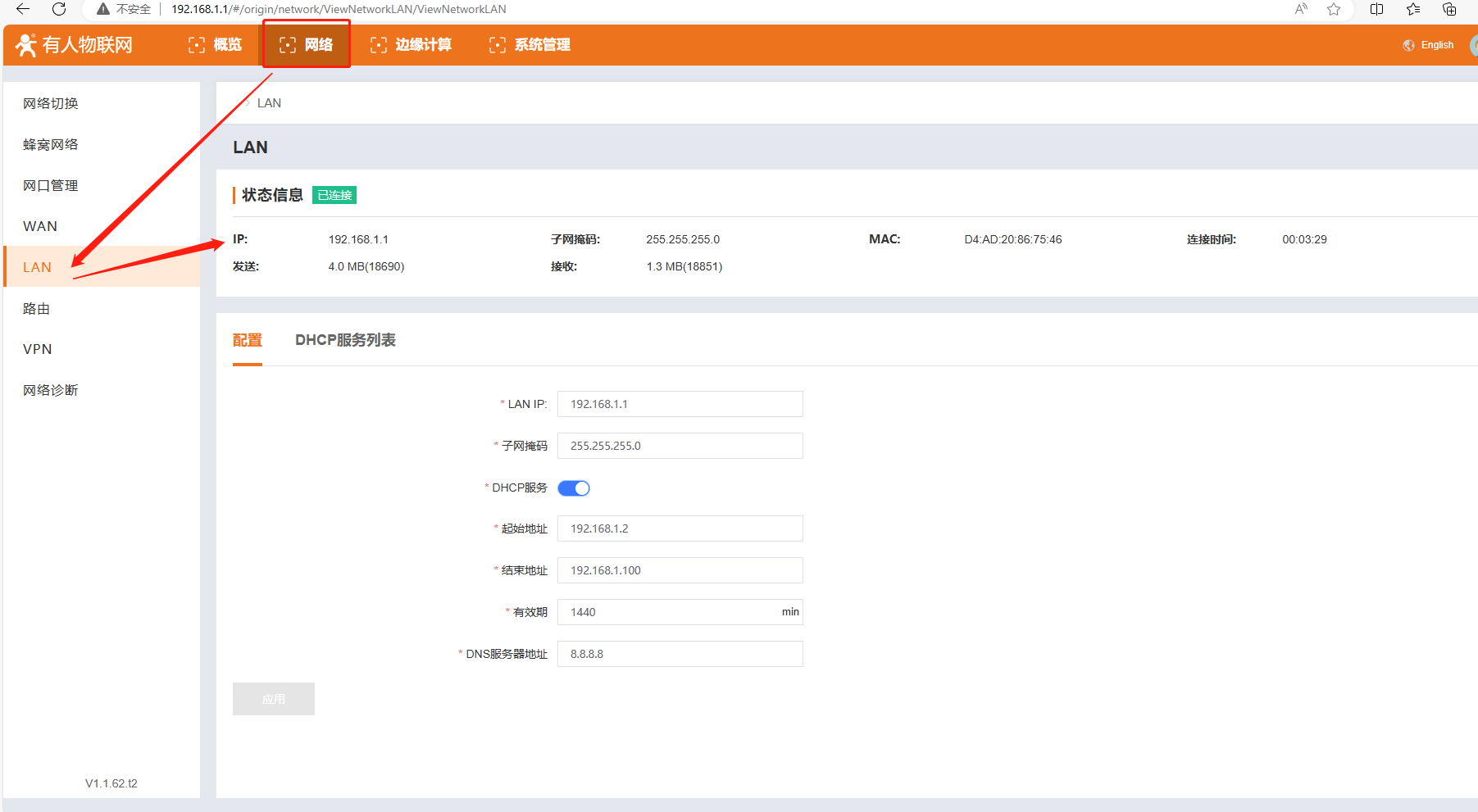Click the read aloud icon in address bar
Viewport: 1478px width, 812px height.
pos(1301,9)
